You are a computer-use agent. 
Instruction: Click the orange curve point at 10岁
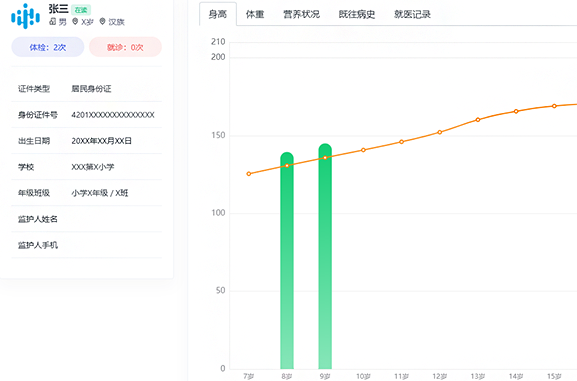pos(363,150)
